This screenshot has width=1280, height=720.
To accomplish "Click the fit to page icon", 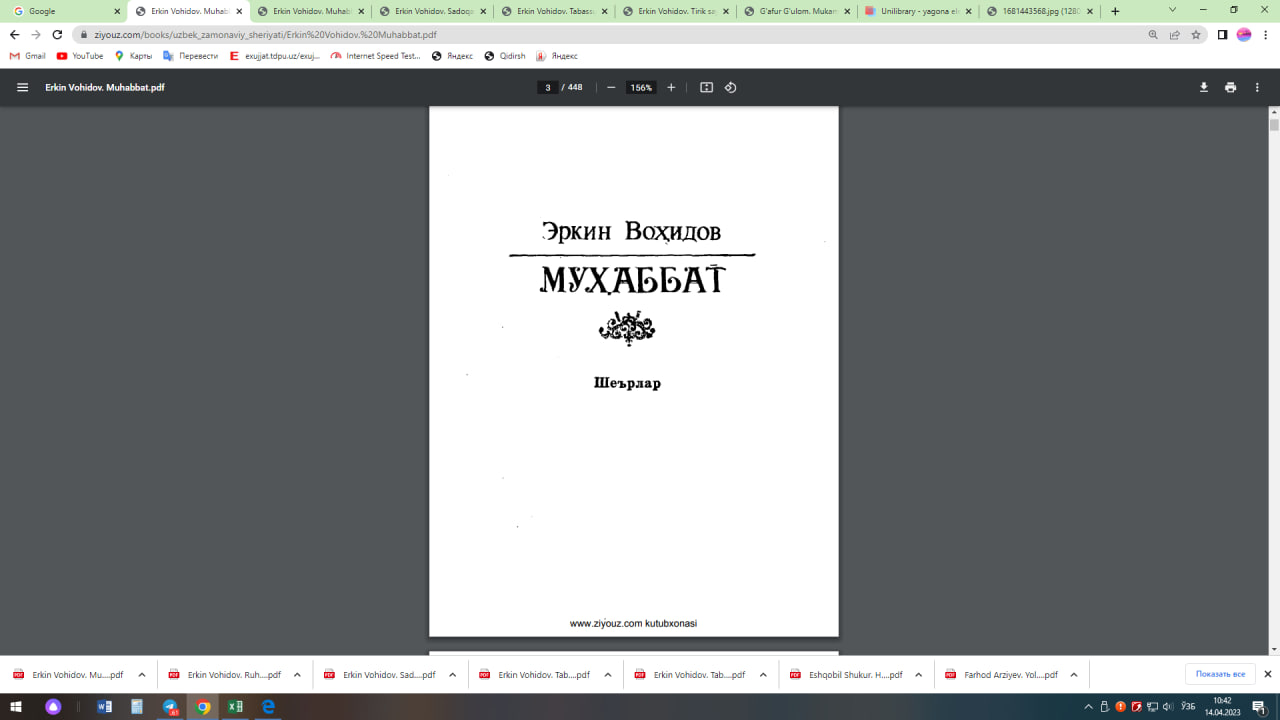I will (x=706, y=87).
